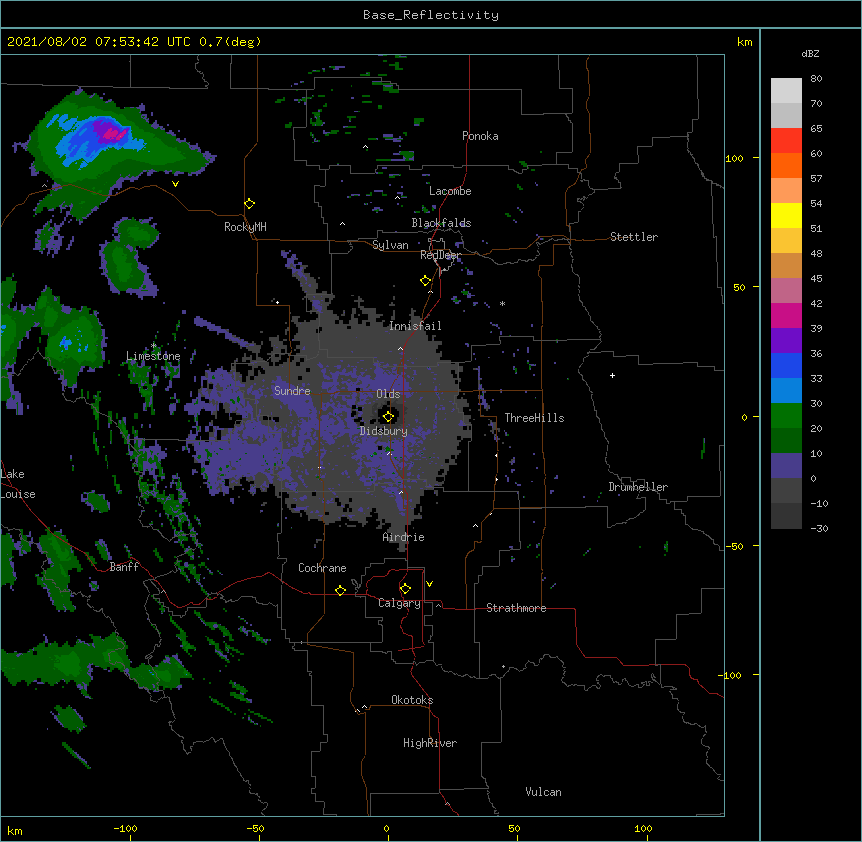Click the yellow diamond marker below the Cochrane label
Image resolution: width=862 pixels, height=842 pixels.
340,590
